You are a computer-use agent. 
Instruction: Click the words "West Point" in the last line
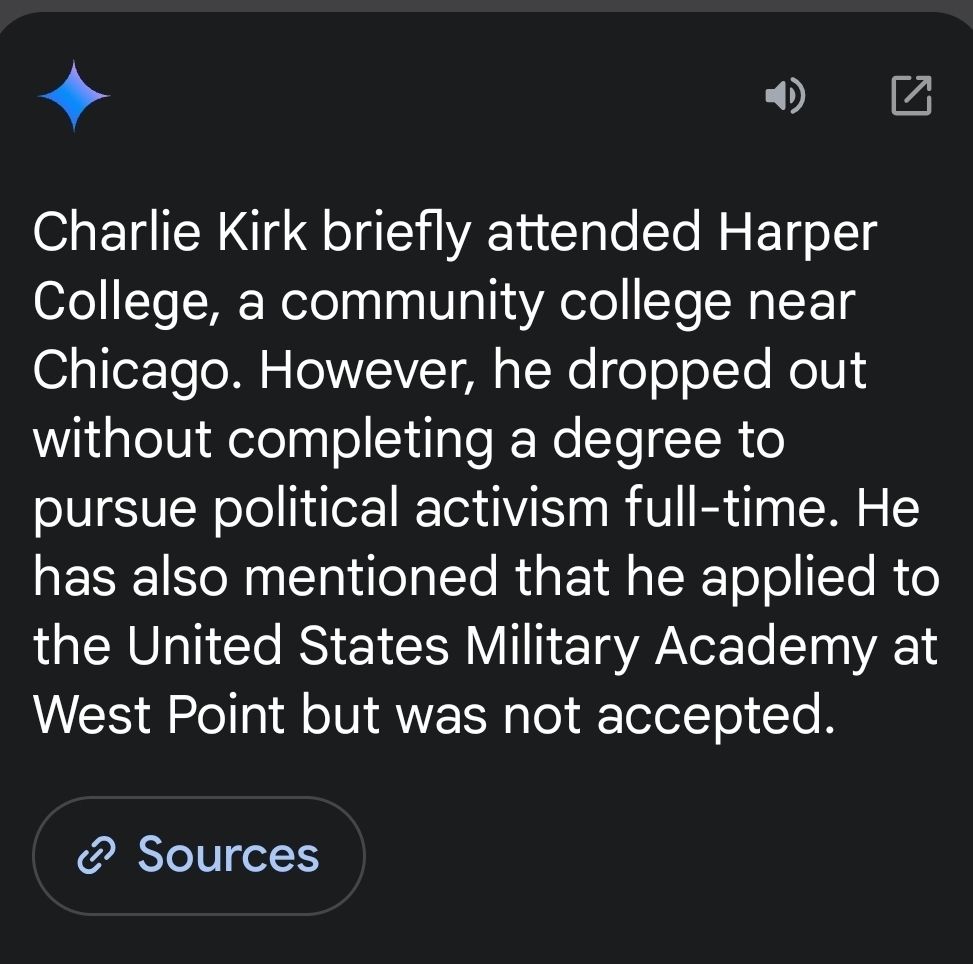159,715
